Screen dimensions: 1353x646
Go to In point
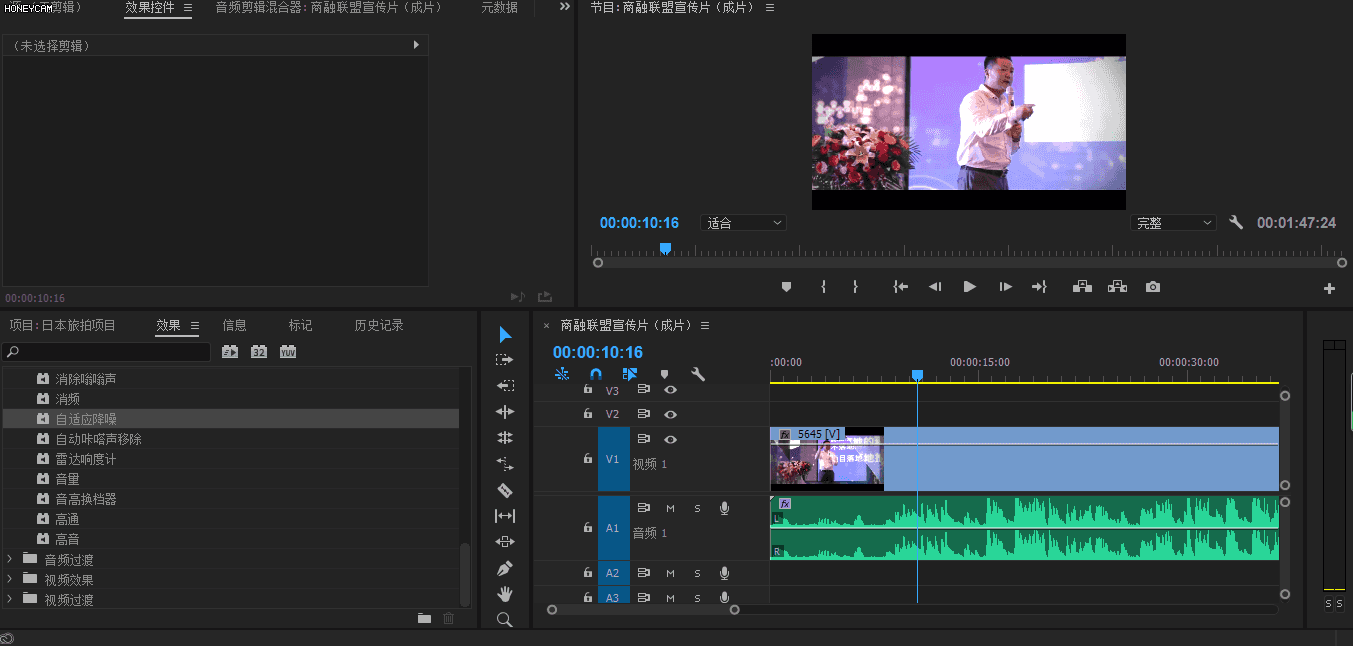901,287
